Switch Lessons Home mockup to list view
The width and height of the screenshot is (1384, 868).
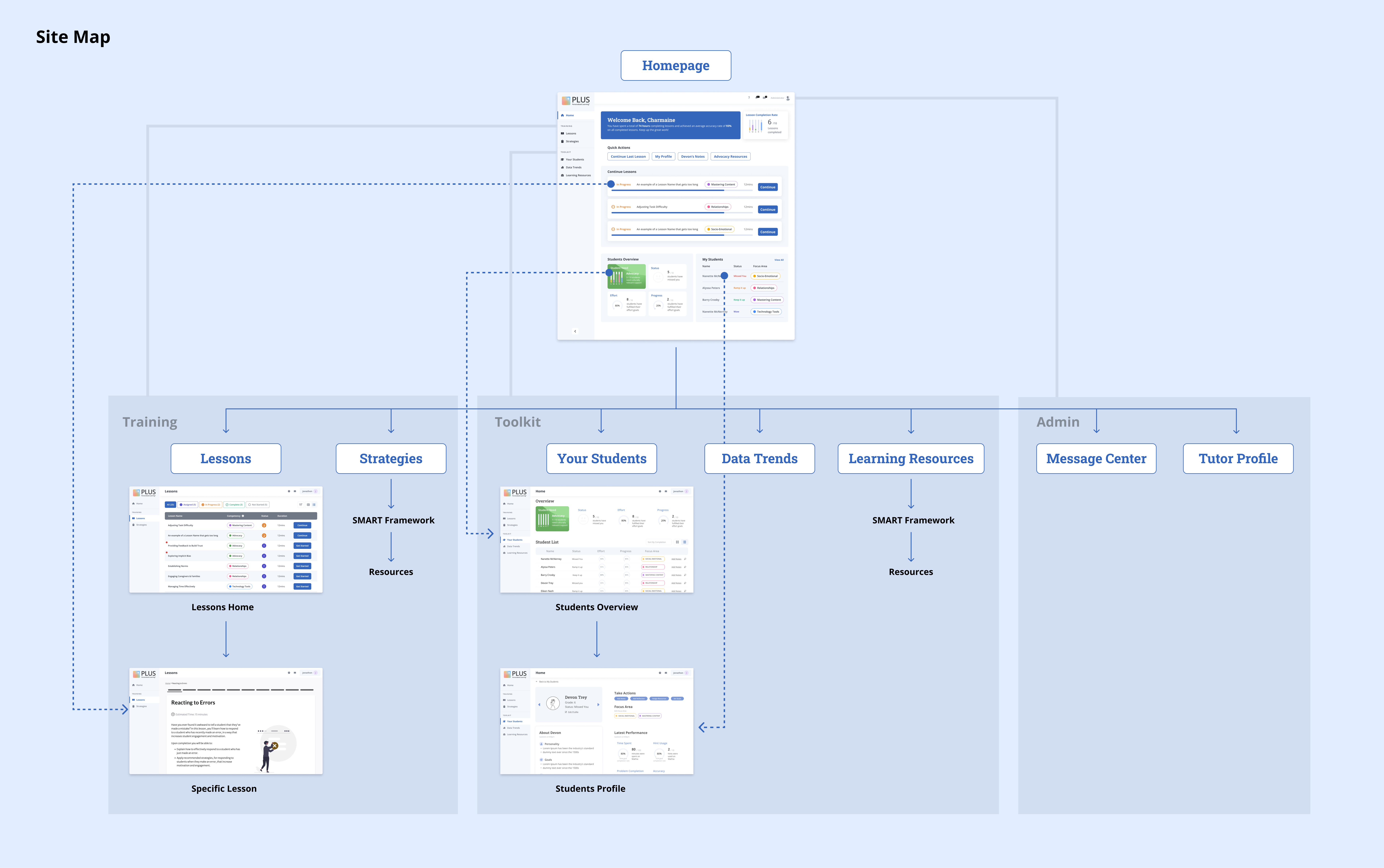pos(314,505)
